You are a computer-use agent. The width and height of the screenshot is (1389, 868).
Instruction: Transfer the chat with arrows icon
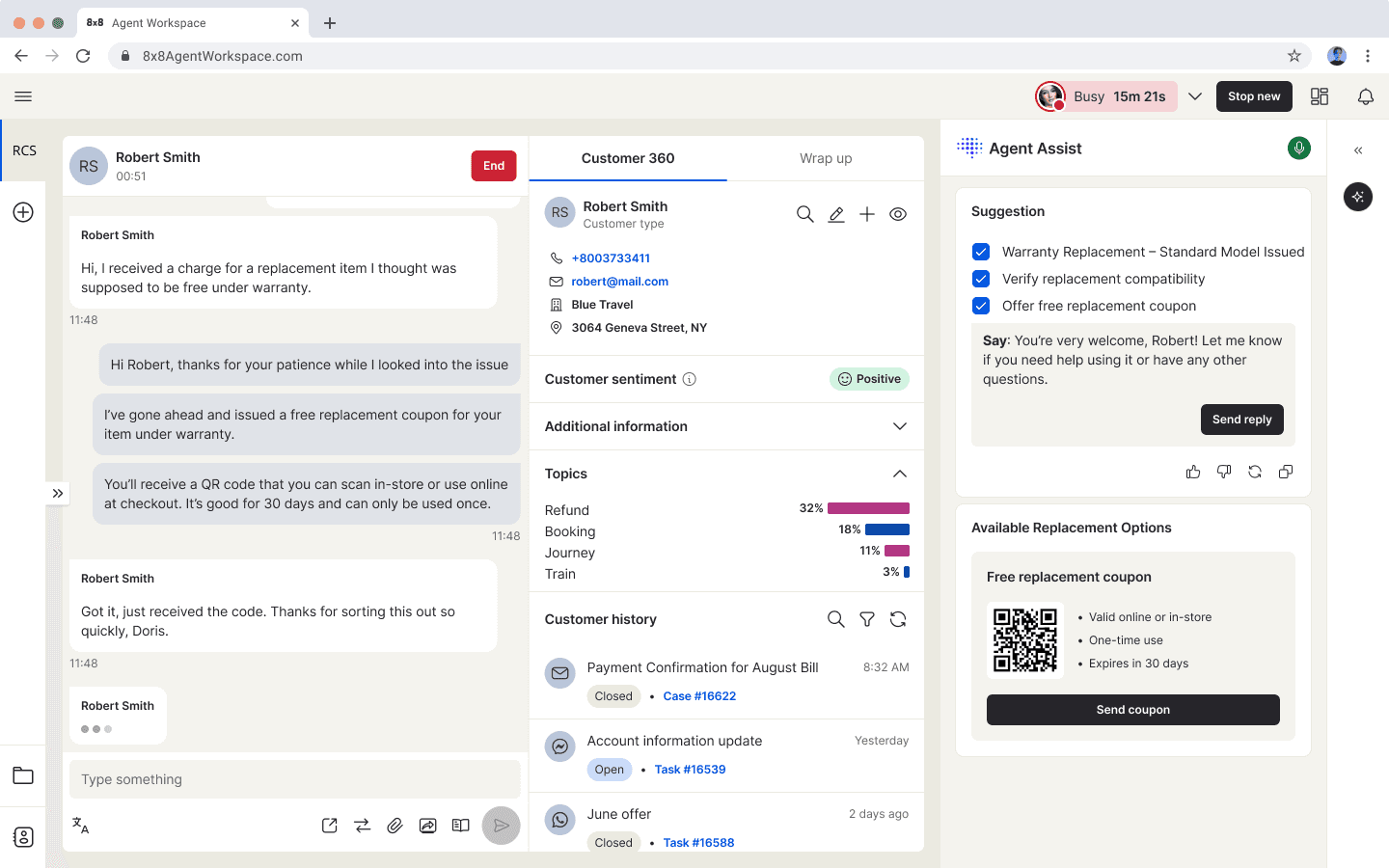(x=363, y=826)
